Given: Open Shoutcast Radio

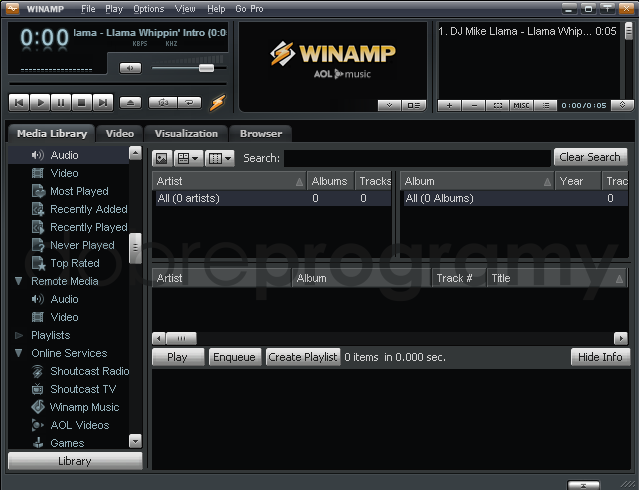Looking at the screenshot, I should 90,371.
